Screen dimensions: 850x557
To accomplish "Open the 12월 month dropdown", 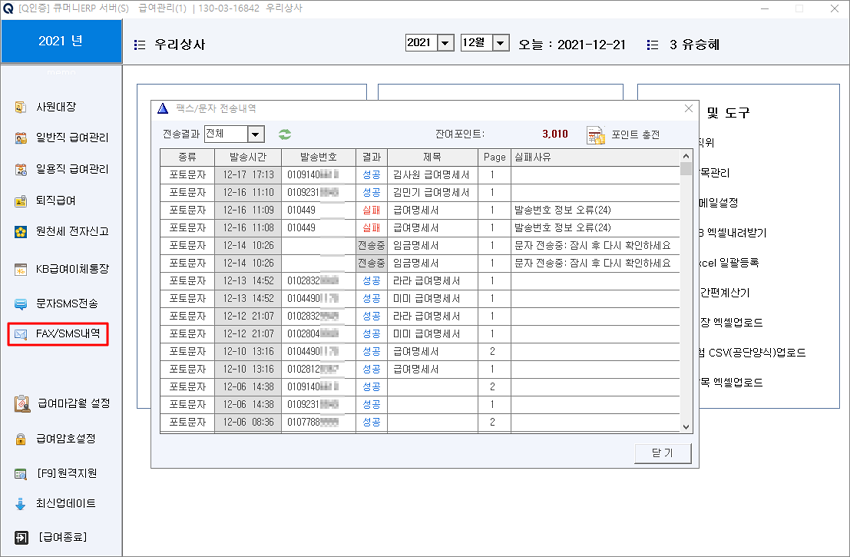I will pyautogui.click(x=501, y=43).
